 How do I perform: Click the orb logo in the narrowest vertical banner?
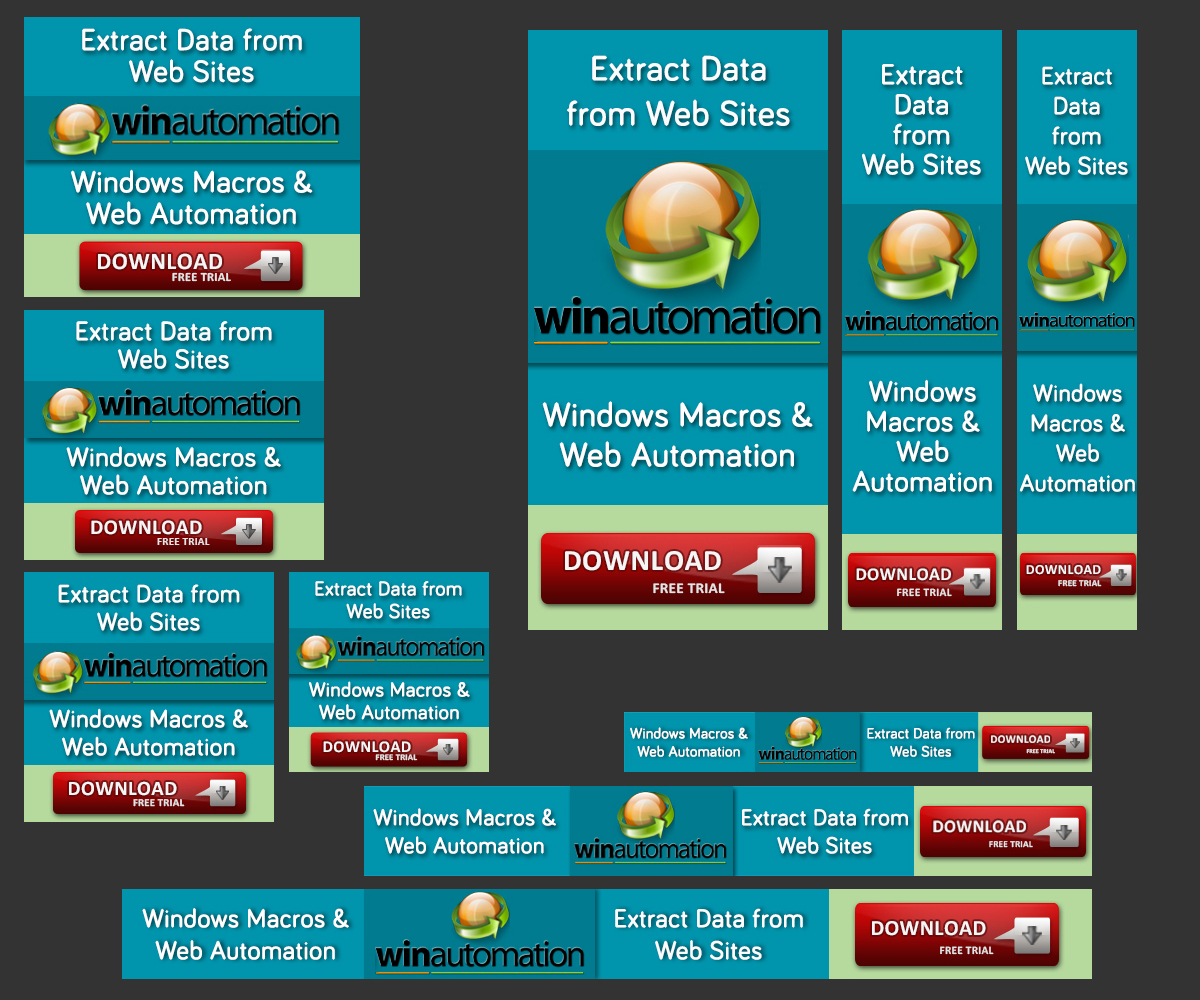(1076, 261)
